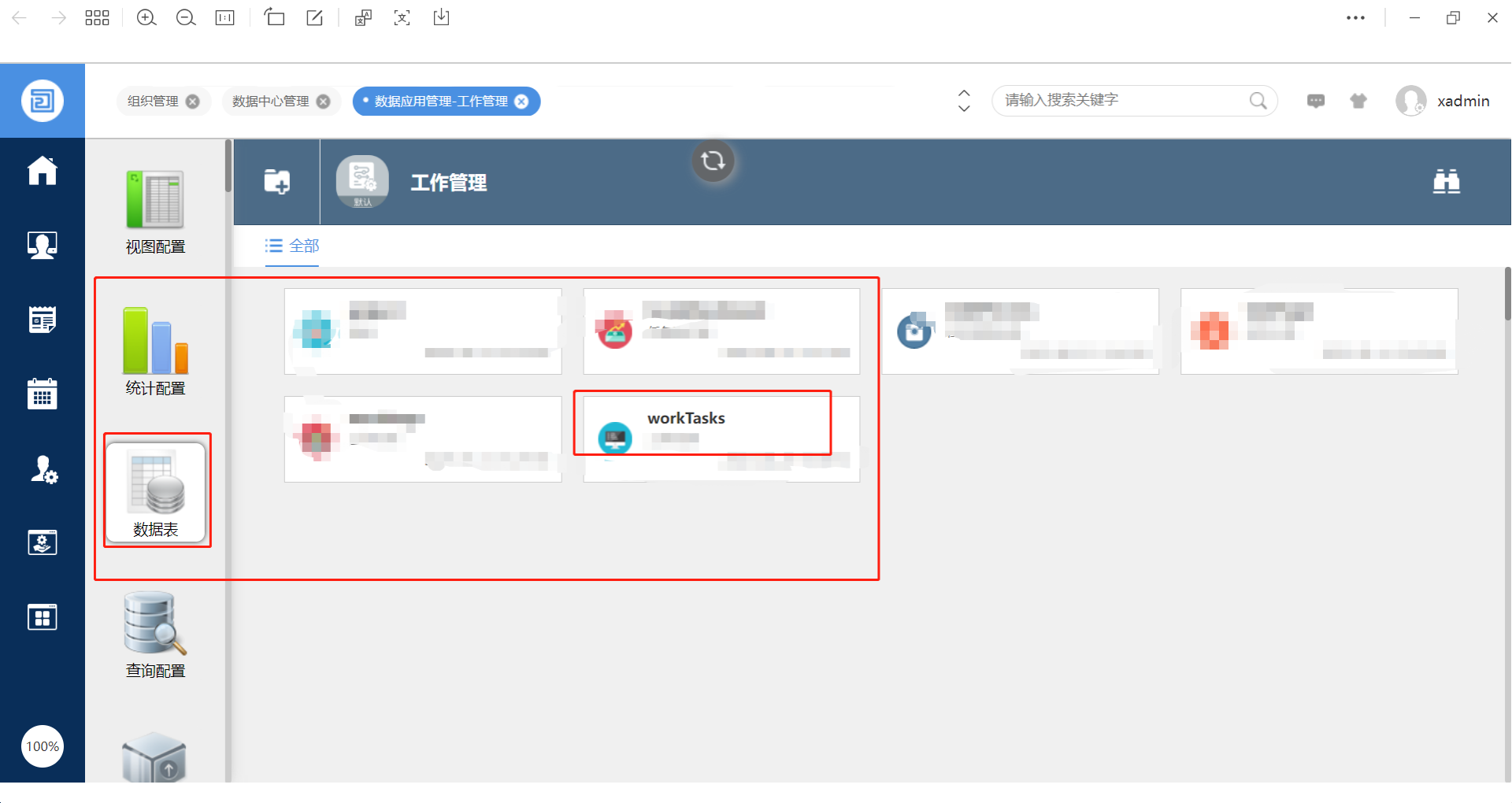Open the news page sidebar icon

pos(43,320)
